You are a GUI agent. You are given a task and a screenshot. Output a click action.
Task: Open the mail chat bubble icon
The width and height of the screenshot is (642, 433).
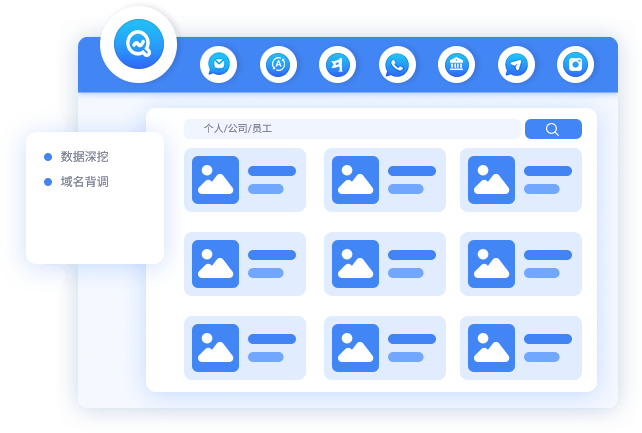218,65
